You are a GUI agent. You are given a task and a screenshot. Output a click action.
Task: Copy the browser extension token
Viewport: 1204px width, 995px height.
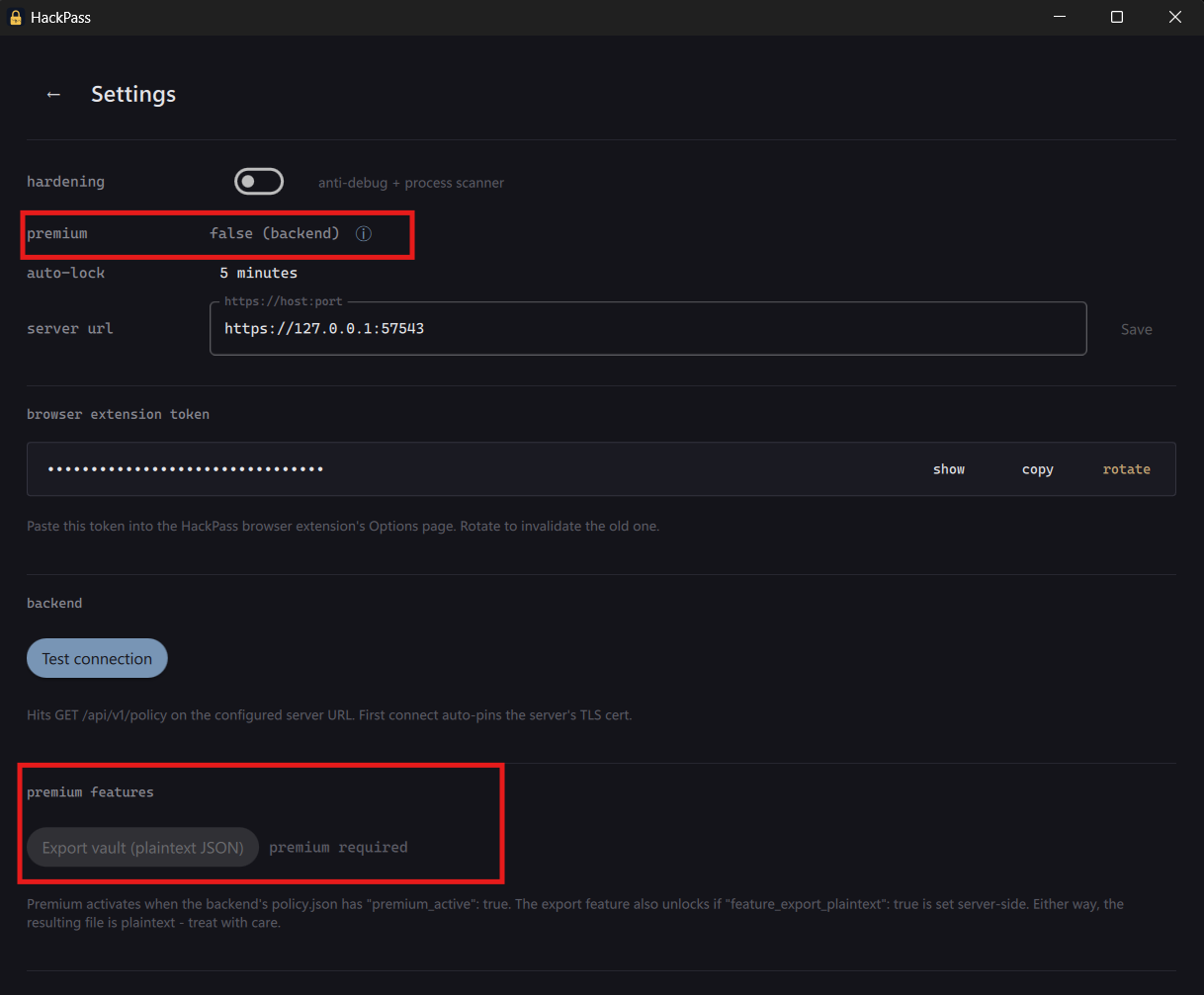(x=1038, y=469)
